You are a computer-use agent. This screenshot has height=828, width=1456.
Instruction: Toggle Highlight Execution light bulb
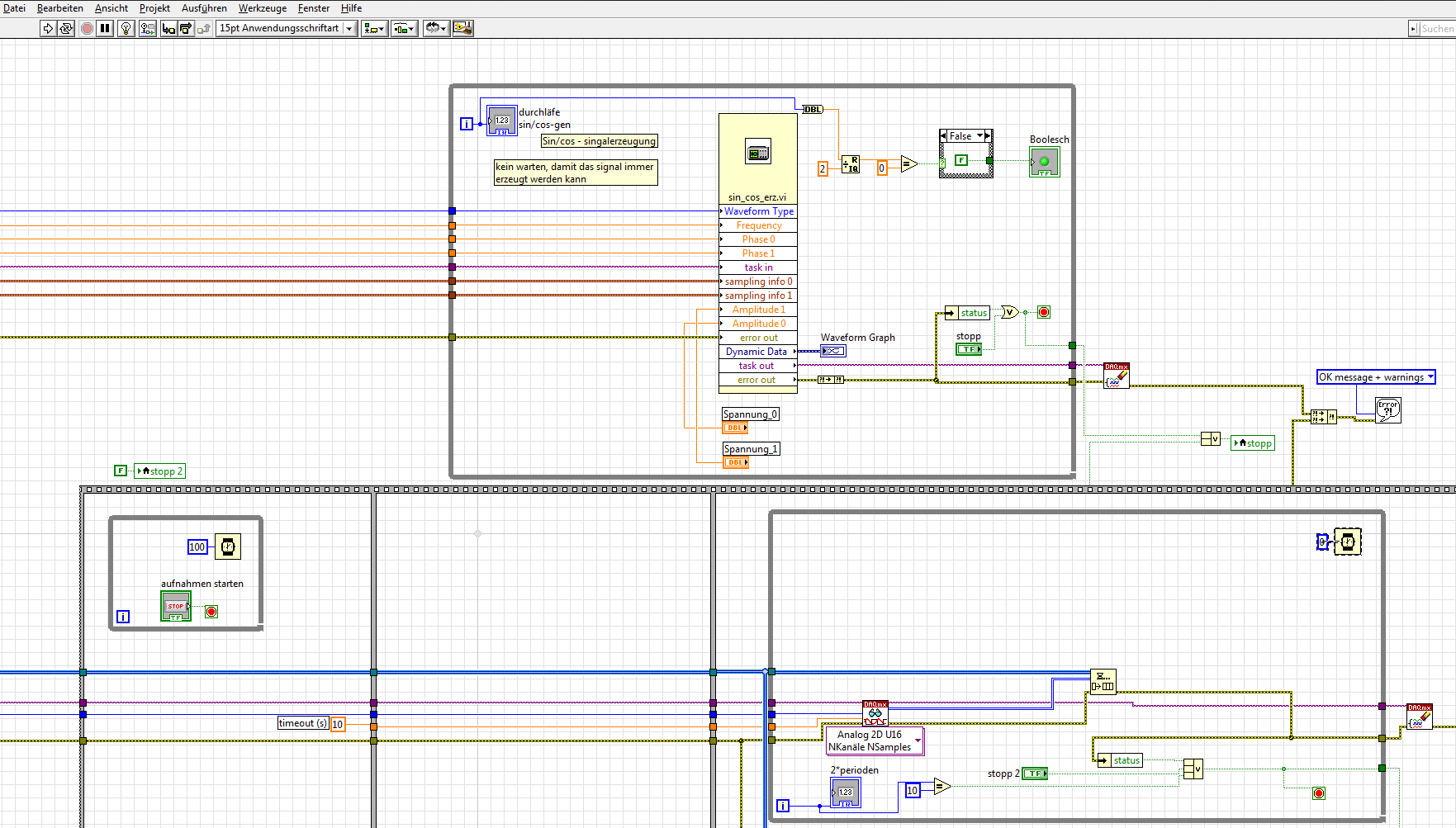click(x=126, y=29)
